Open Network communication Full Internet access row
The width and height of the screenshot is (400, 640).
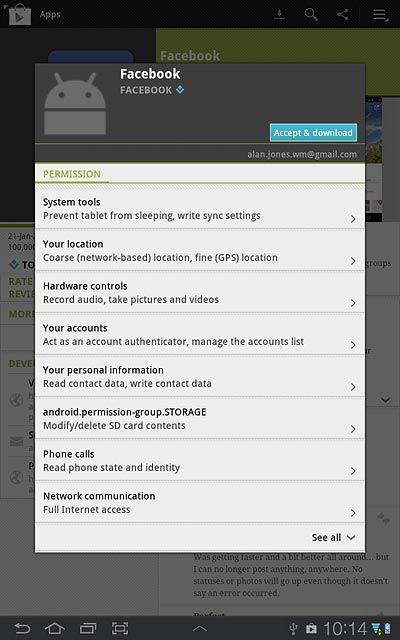[x=200, y=503]
